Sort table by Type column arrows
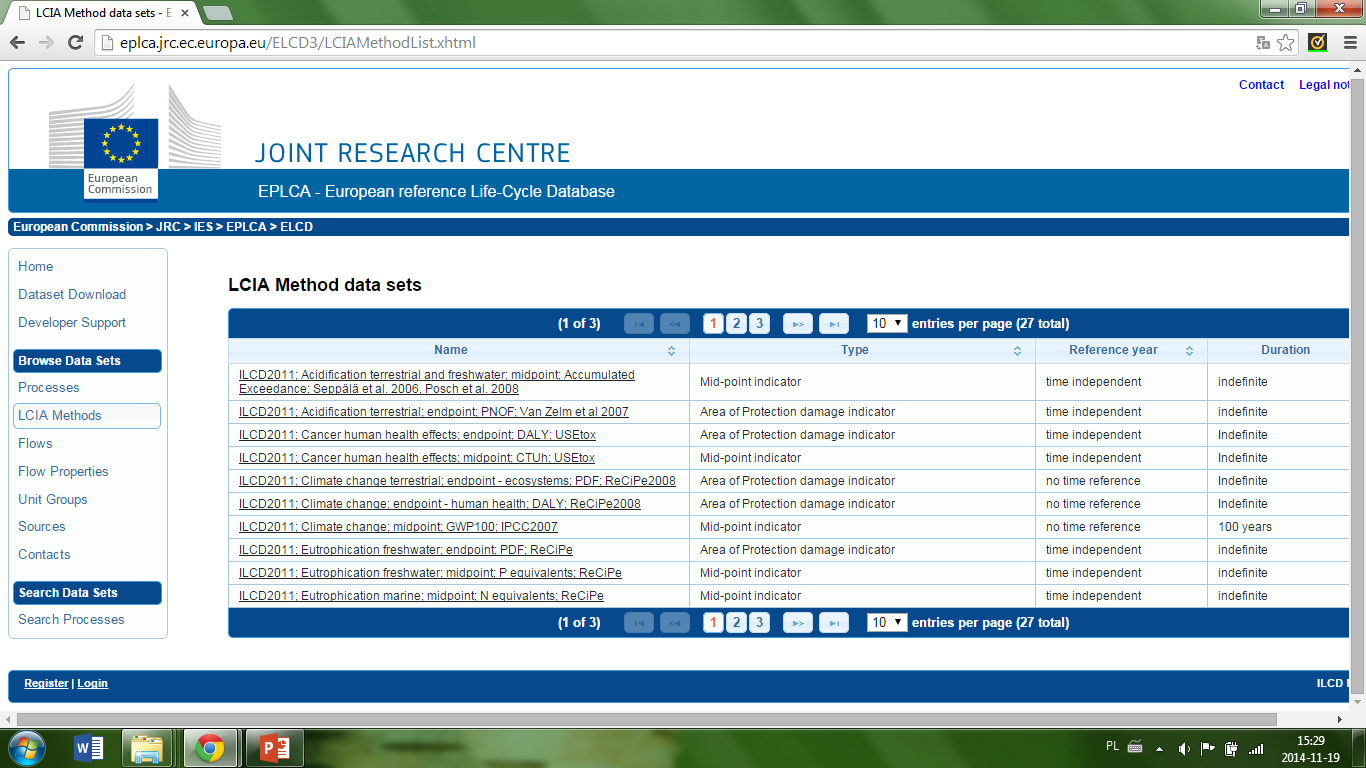Screen dimensions: 1366x768 point(1017,351)
